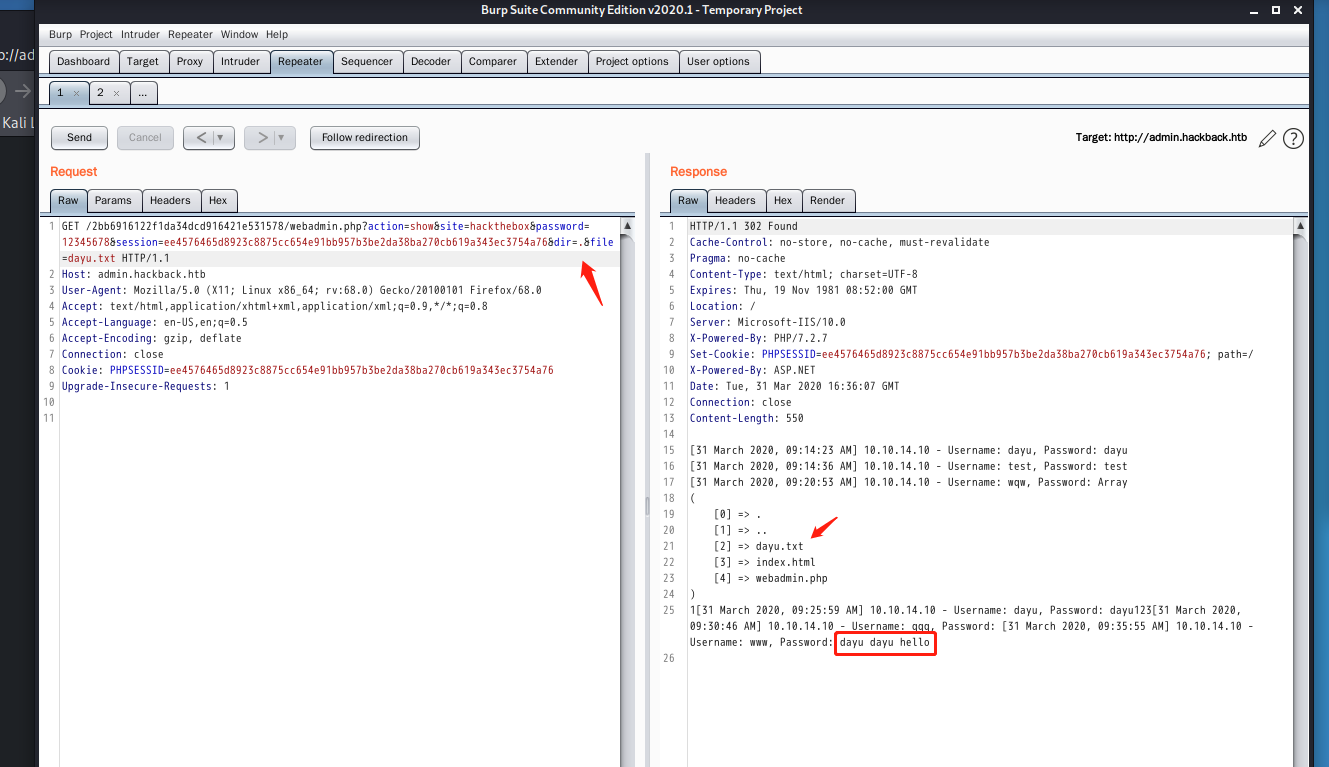Switch to the Dashboard tab
The height and width of the screenshot is (767, 1329).
pos(83,61)
